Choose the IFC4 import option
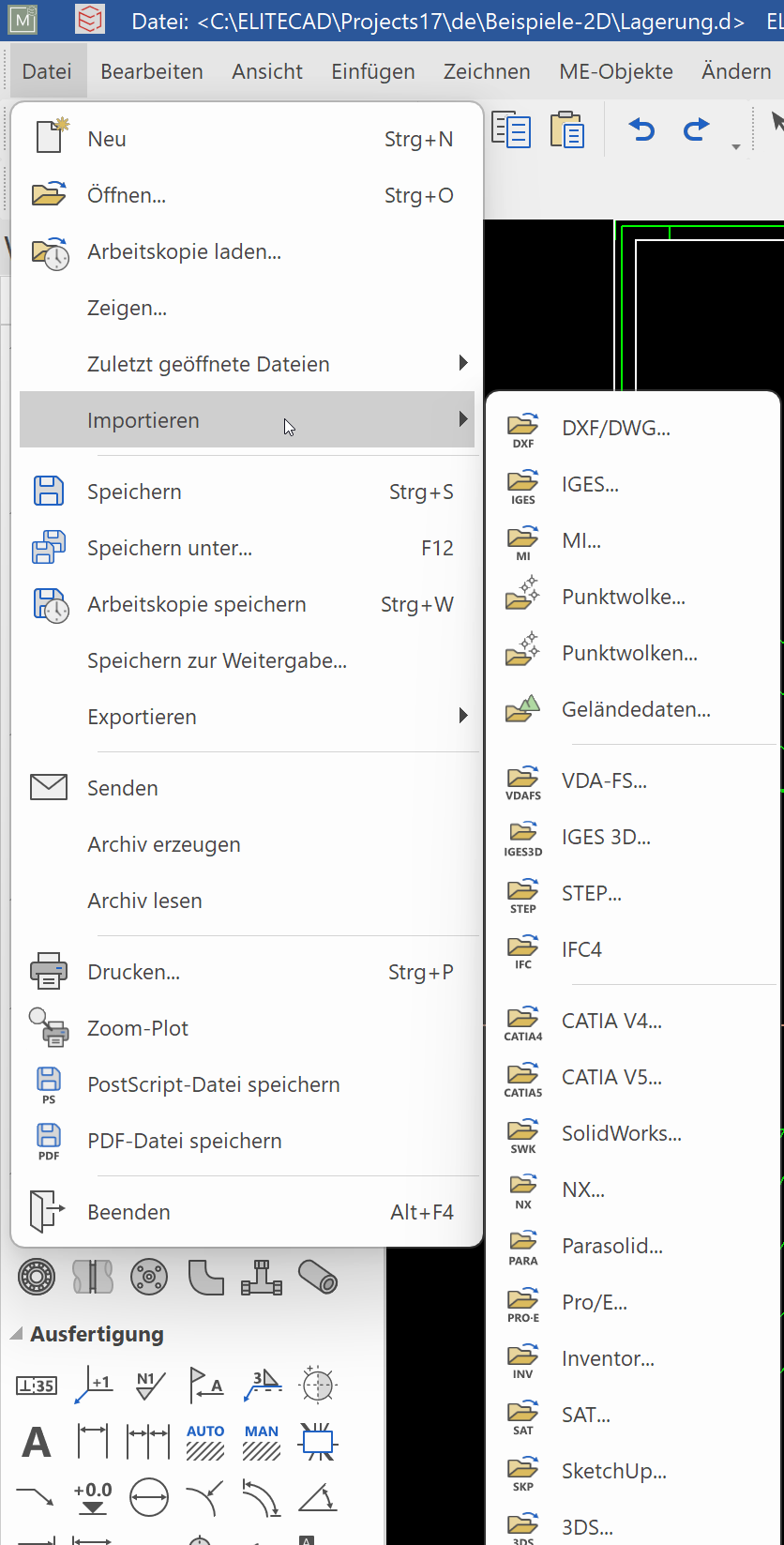The image size is (784, 1545). pos(581,949)
